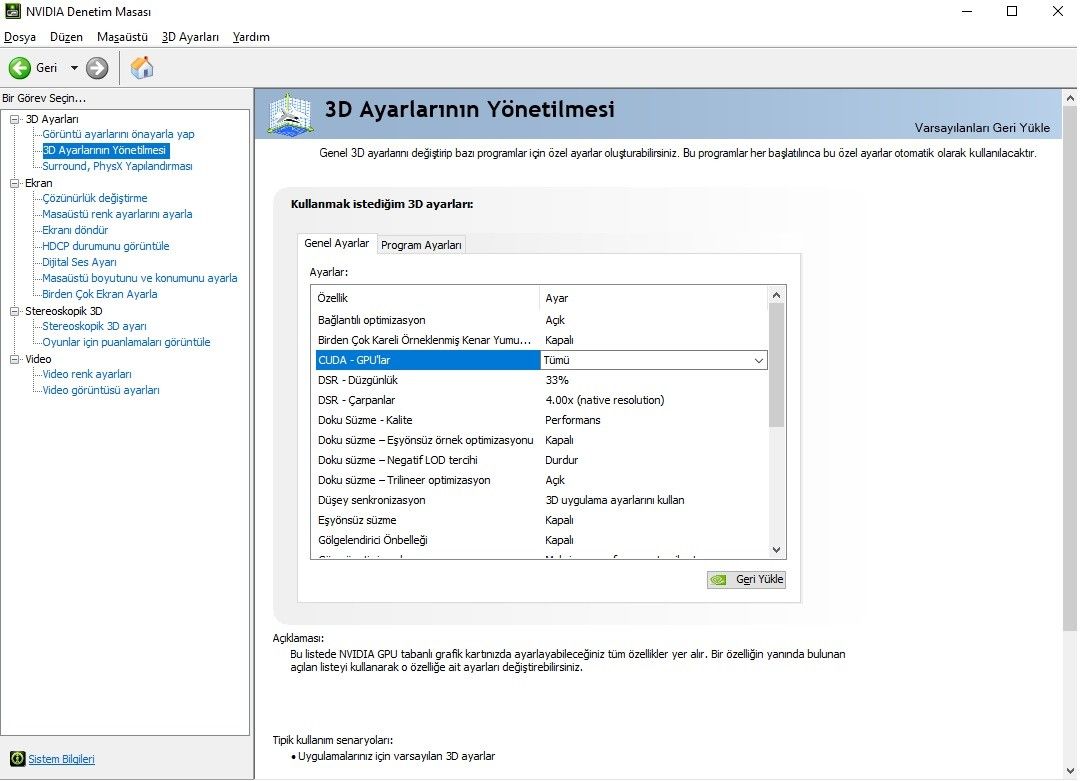1082x781 pixels.
Task: Select Doku süzme – Eşyönsüz örnek optimizasyonu row
Action: tap(541, 440)
